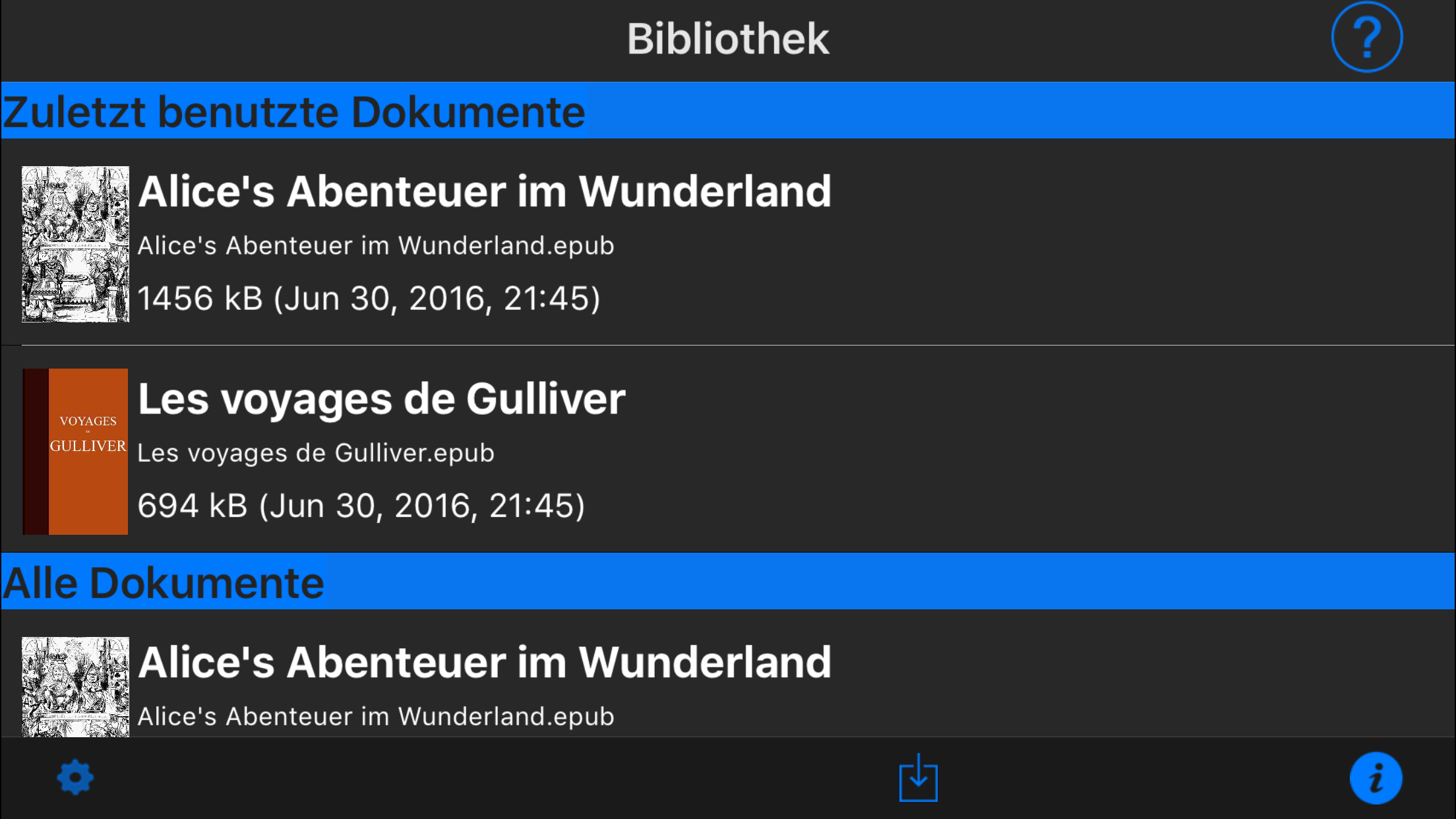Open the help question mark icon
Image resolution: width=1456 pixels, height=819 pixels.
[1366, 38]
